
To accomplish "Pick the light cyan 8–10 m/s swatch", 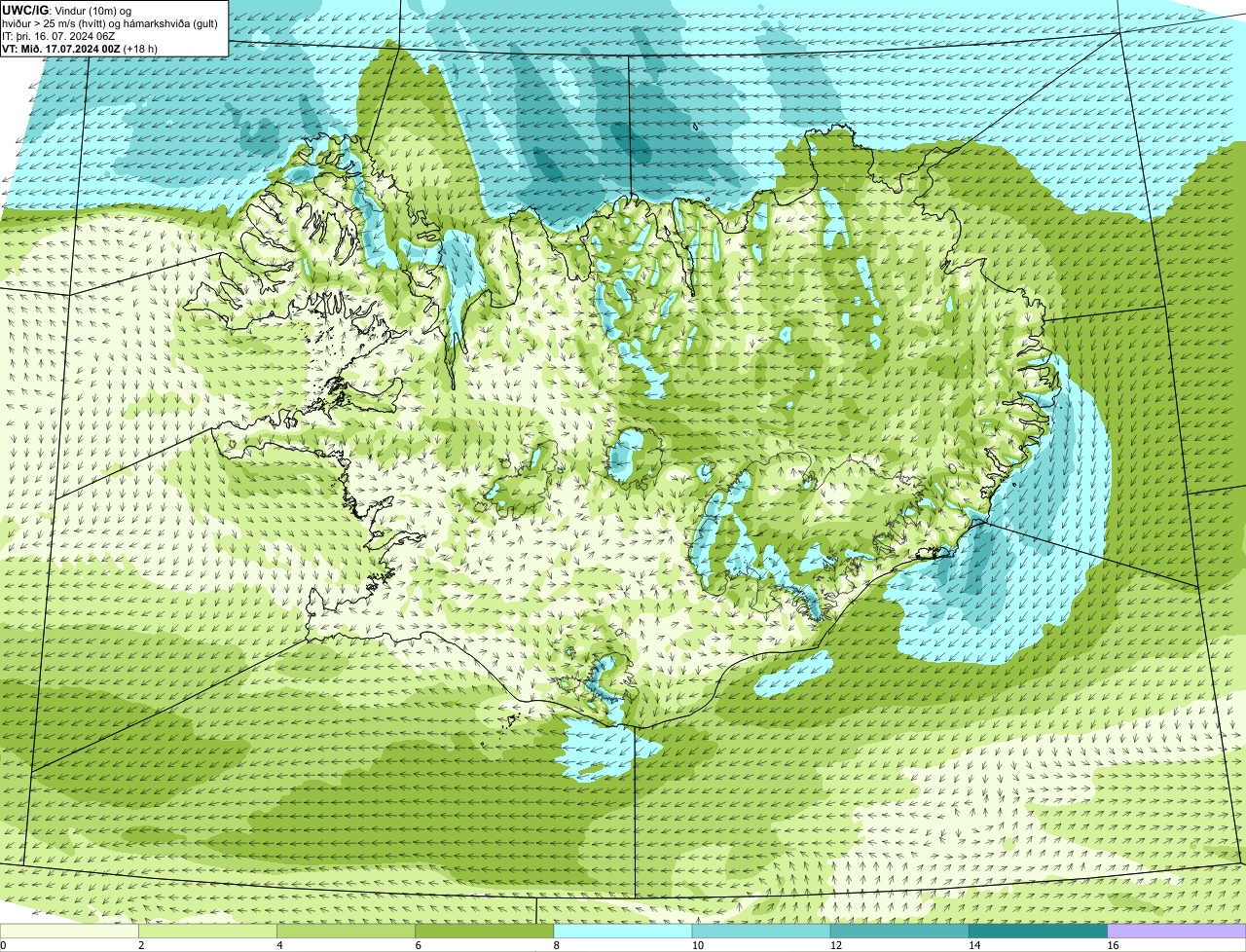I will click(623, 932).
